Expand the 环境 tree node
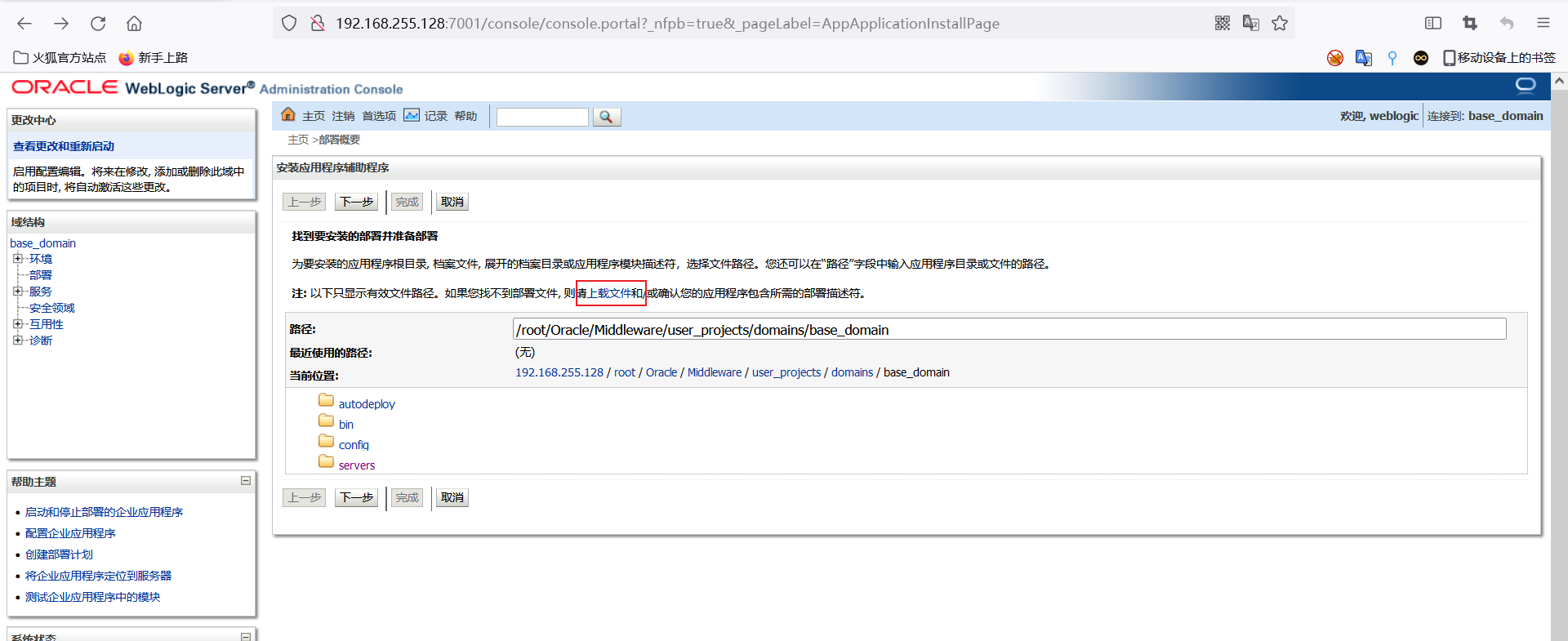This screenshot has width=1568, height=641. (x=18, y=259)
